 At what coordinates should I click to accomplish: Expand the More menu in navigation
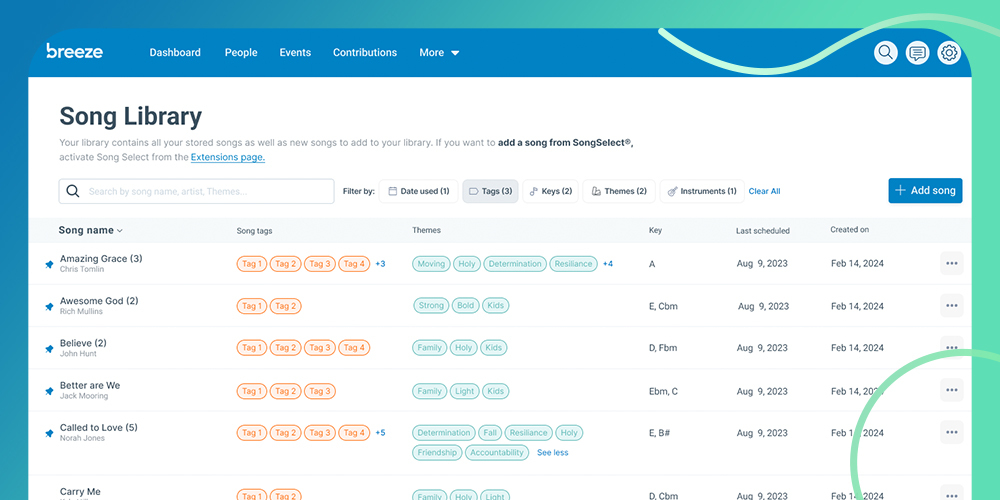point(439,52)
